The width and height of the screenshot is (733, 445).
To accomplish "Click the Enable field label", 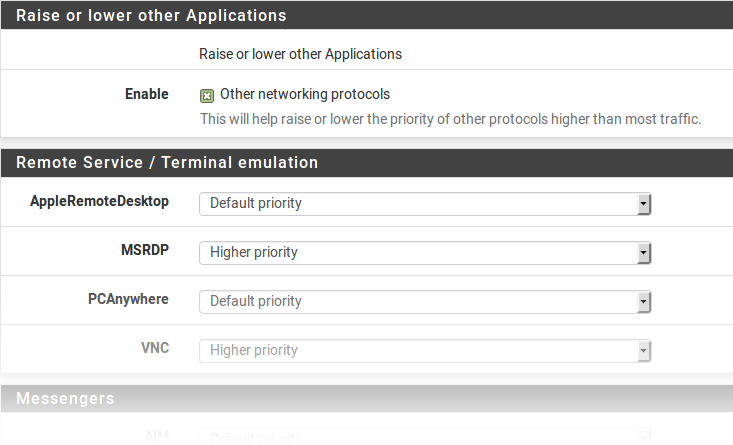I will click(147, 94).
